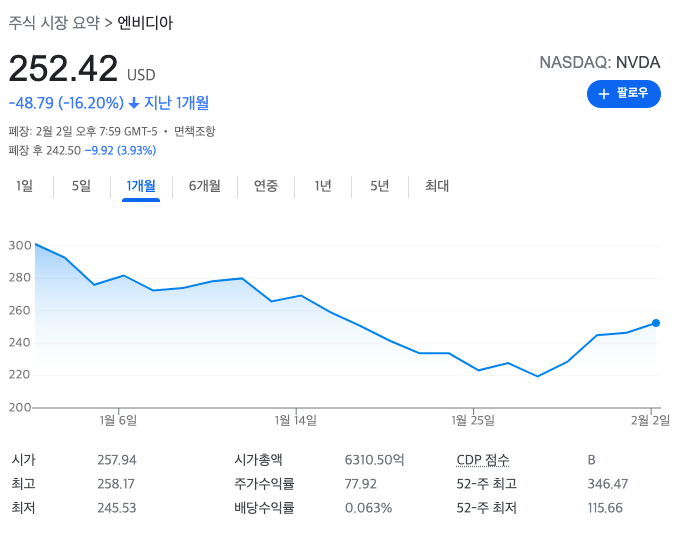Click the CDP 점수 label
Viewport: 693px width, 533px height.
(483, 460)
